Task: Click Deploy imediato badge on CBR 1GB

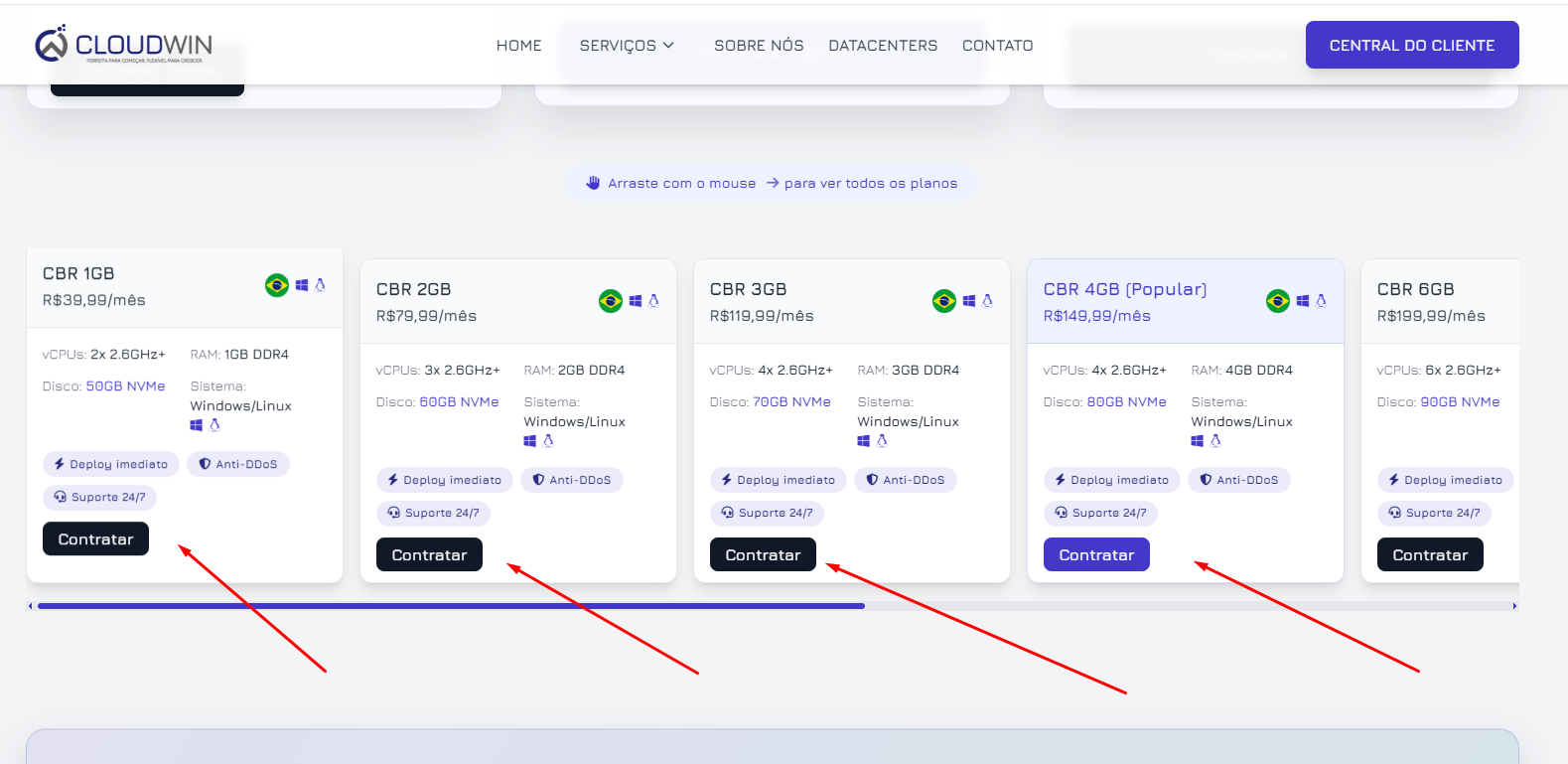Action: click(x=111, y=464)
